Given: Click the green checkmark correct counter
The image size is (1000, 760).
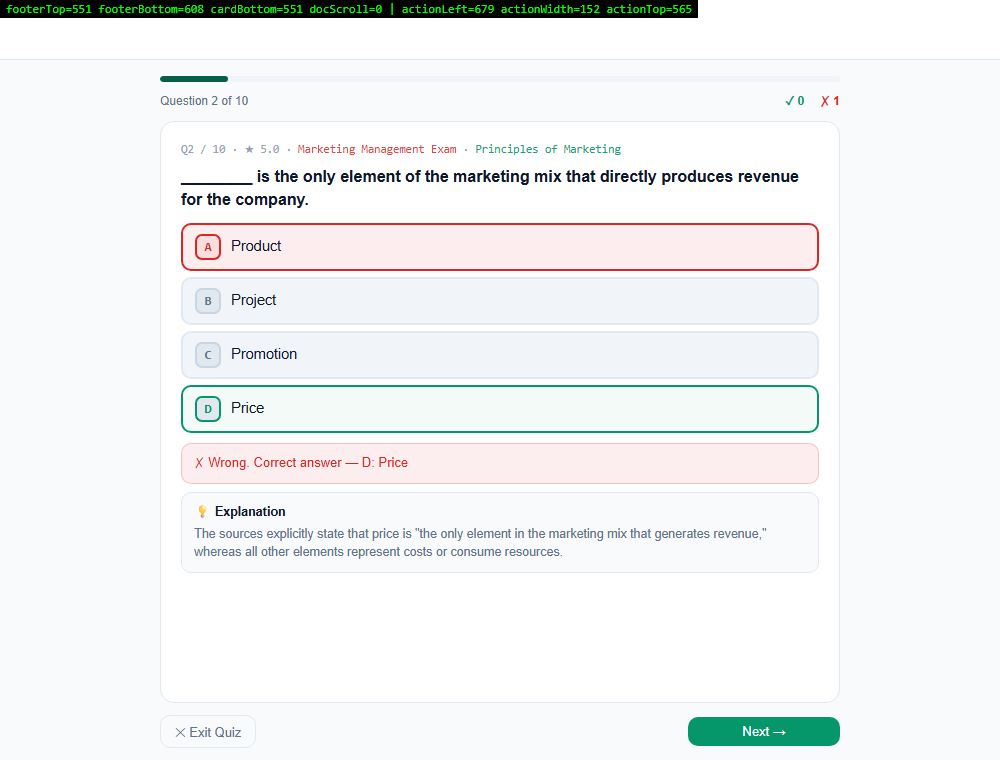Looking at the screenshot, I should (x=795, y=101).
